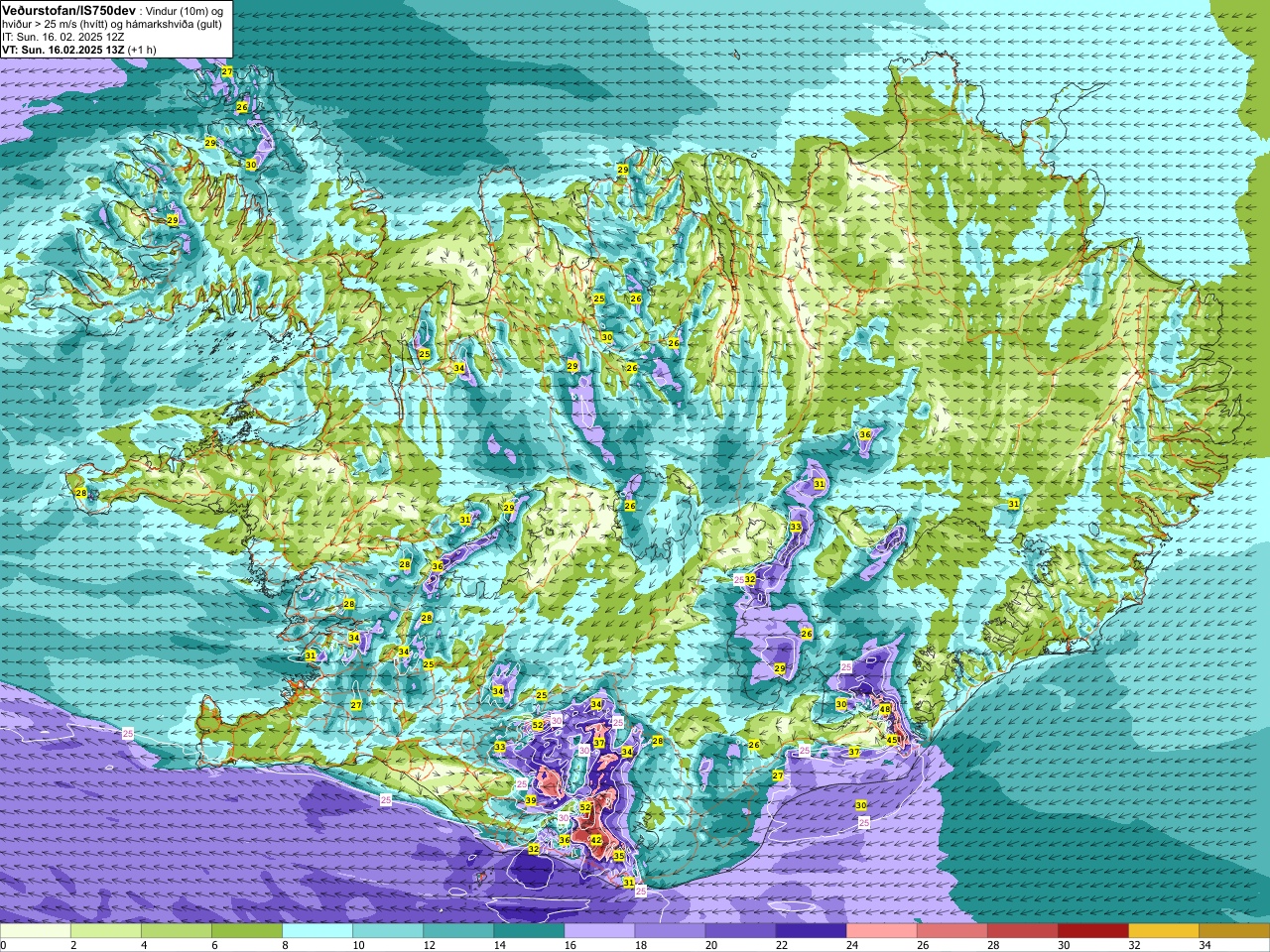Pick the 16–18 m/s lavender legend swatch
Screen dimensions: 1270x952
click(x=599, y=931)
